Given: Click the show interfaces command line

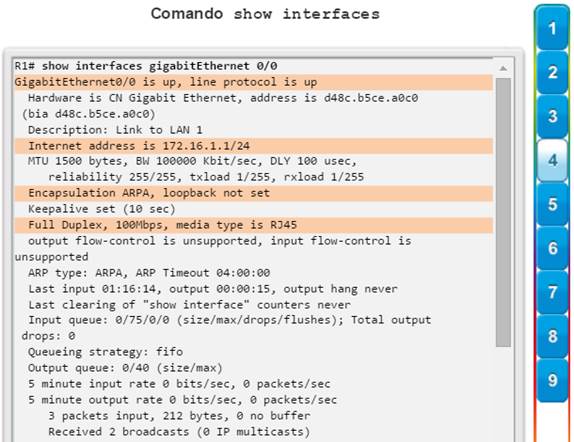Looking at the screenshot, I should [x=146, y=66].
